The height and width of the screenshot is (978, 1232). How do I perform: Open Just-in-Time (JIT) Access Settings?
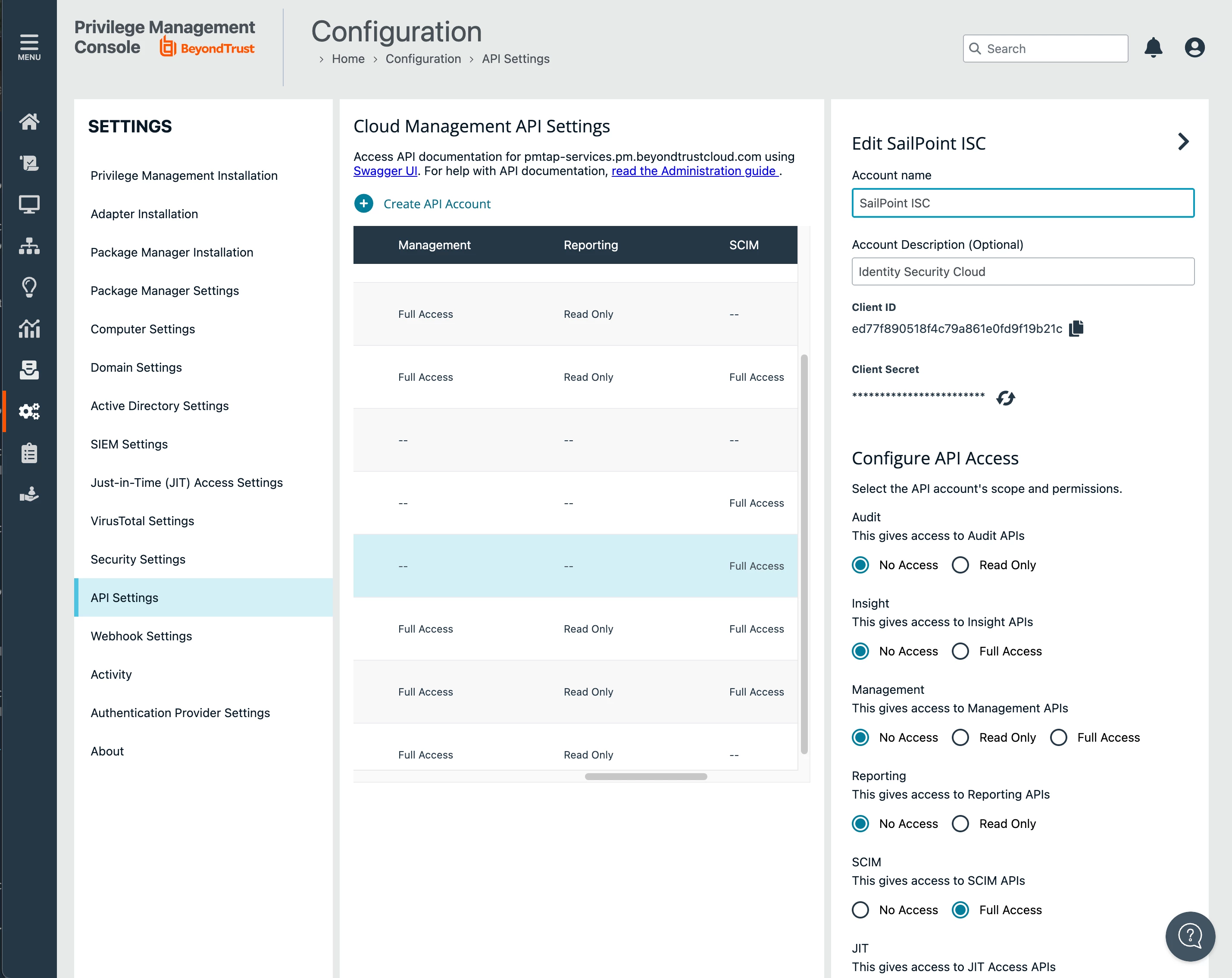coord(187,483)
